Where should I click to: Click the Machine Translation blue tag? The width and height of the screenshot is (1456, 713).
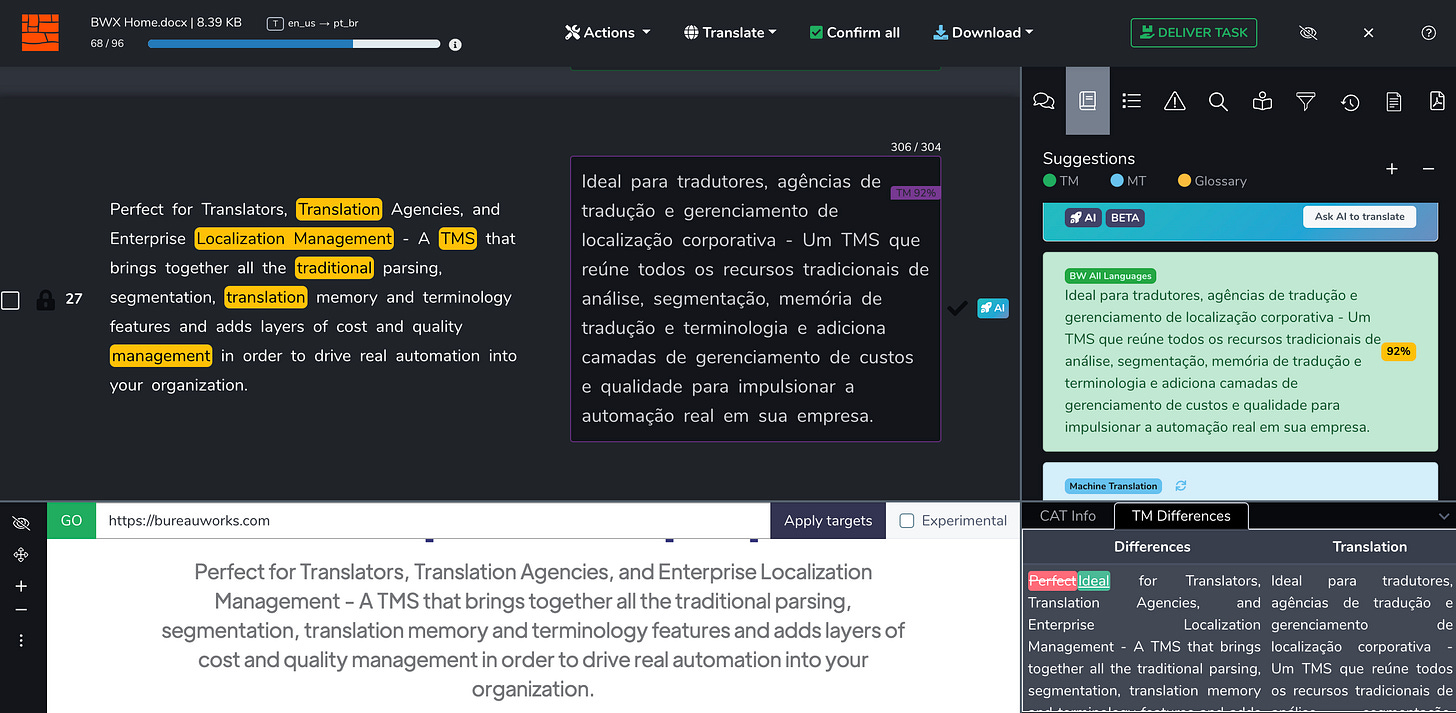click(1113, 486)
